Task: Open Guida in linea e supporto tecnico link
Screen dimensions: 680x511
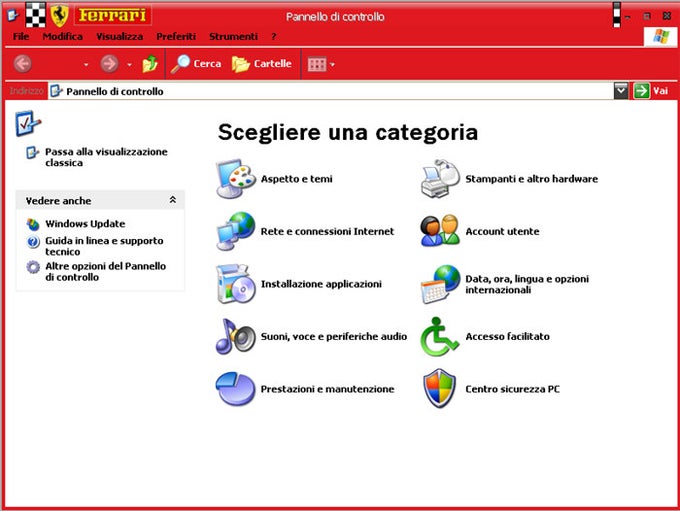Action: (x=104, y=246)
